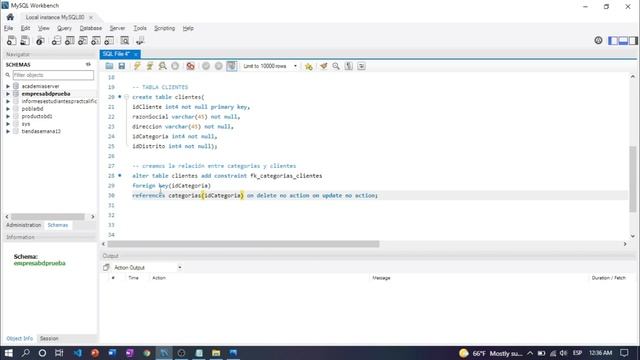Create a new view
Screen dimensions: 640x360
[82, 40]
